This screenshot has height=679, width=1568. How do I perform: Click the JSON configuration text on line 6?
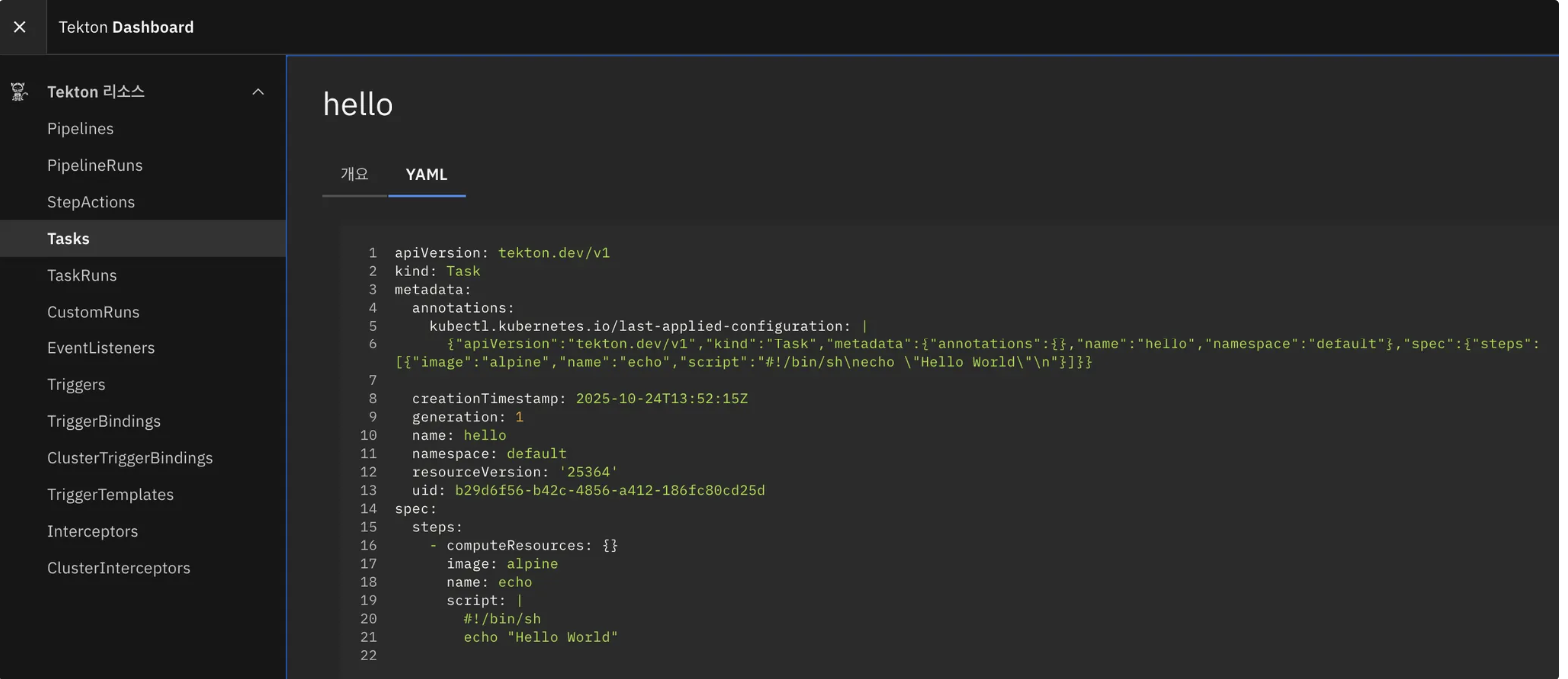pos(968,353)
